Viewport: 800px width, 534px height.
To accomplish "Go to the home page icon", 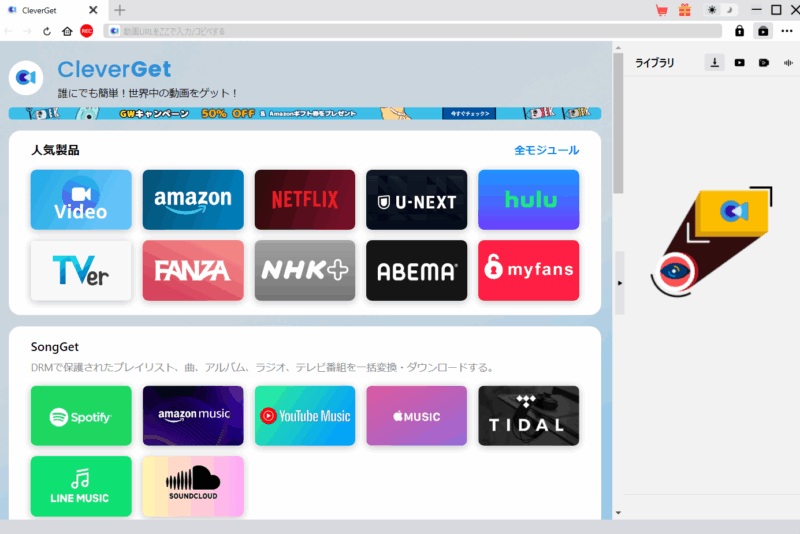I will coord(67,32).
